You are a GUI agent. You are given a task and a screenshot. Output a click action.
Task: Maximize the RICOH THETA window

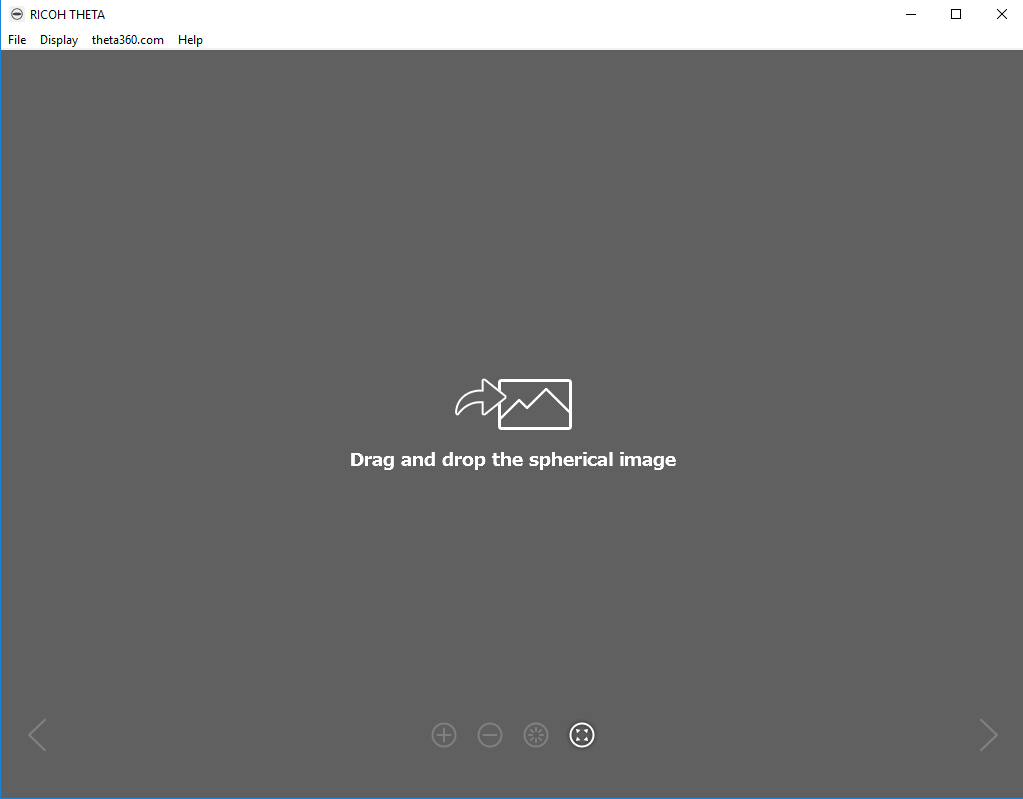(x=956, y=14)
